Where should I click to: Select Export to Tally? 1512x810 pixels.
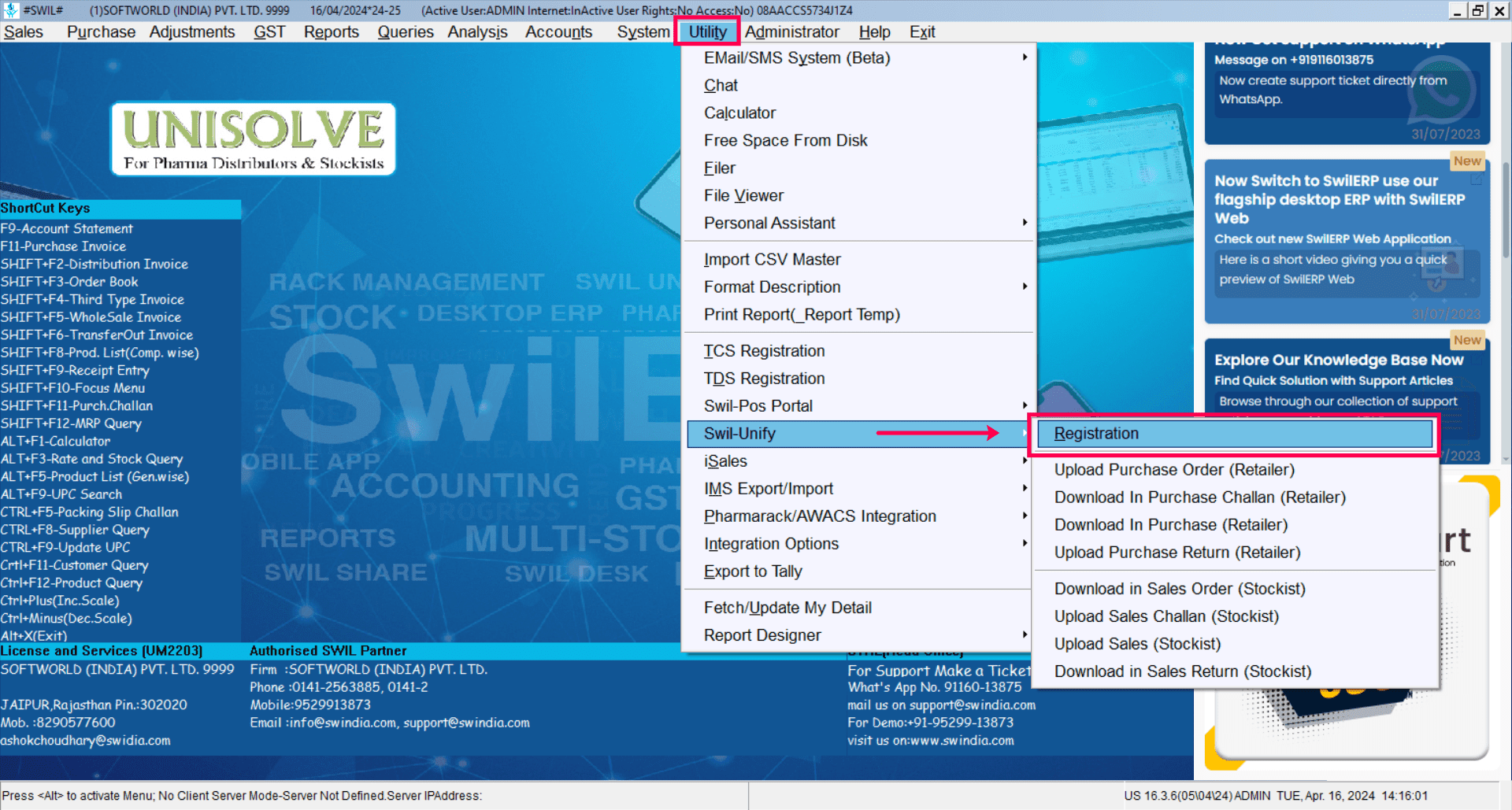(x=858, y=571)
